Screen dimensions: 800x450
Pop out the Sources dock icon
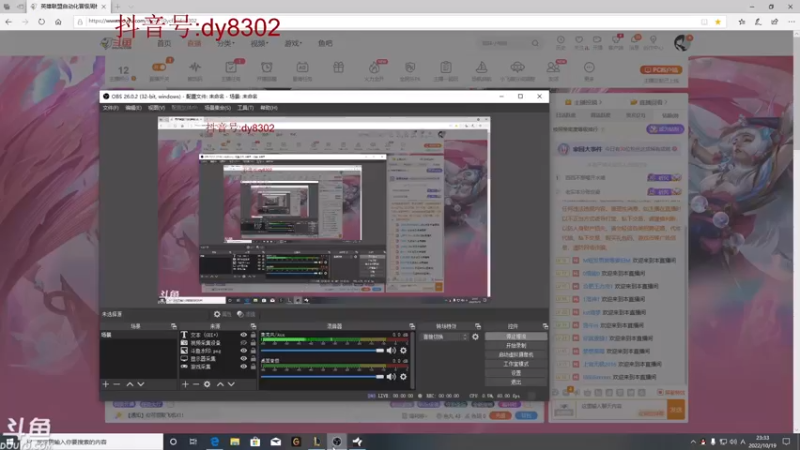pos(253,326)
